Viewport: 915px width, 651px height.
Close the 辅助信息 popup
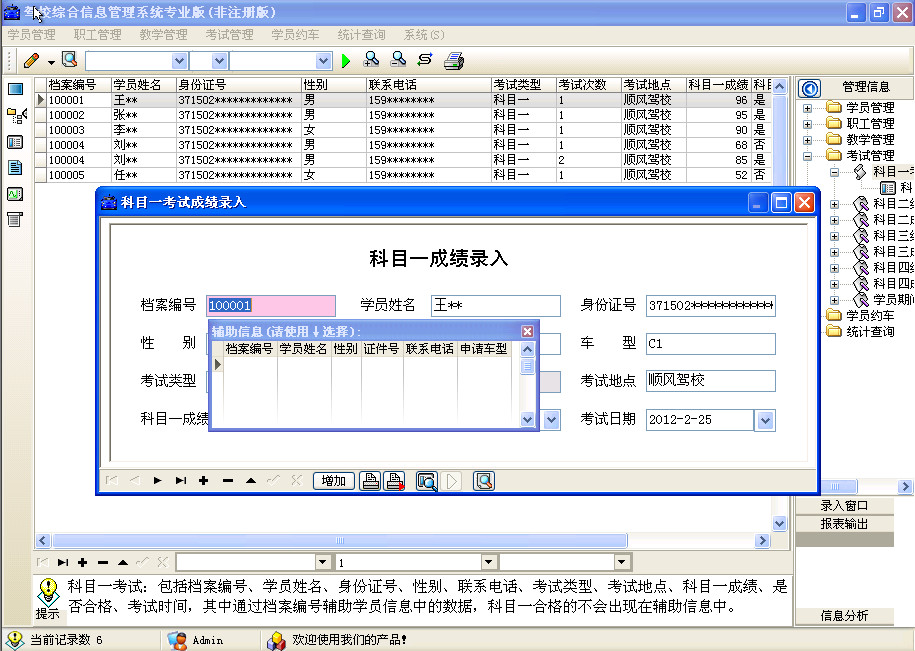[527, 331]
